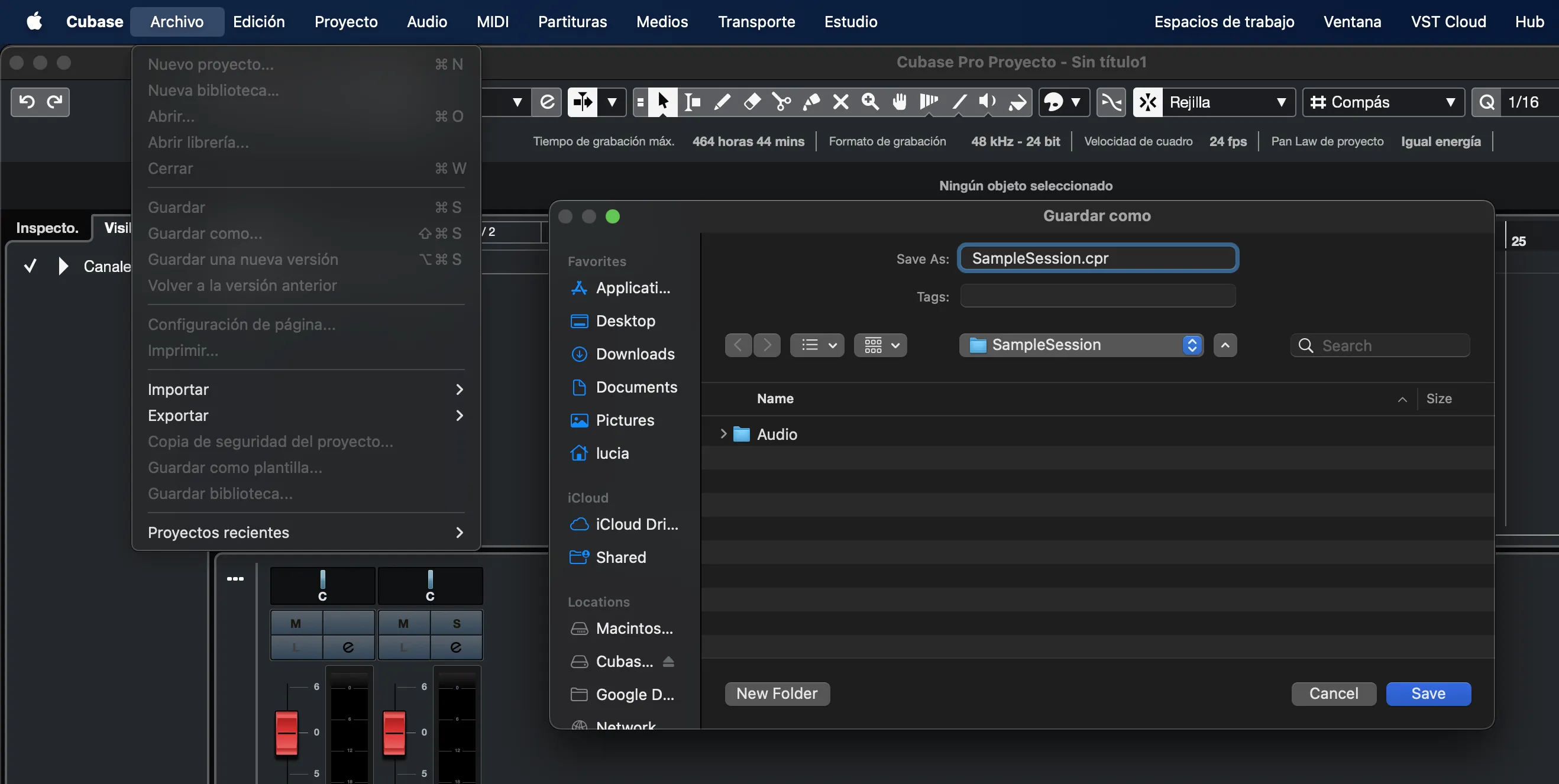Click the toolbar Edit Channel Settings e icon
The image size is (1559, 784).
[547, 102]
